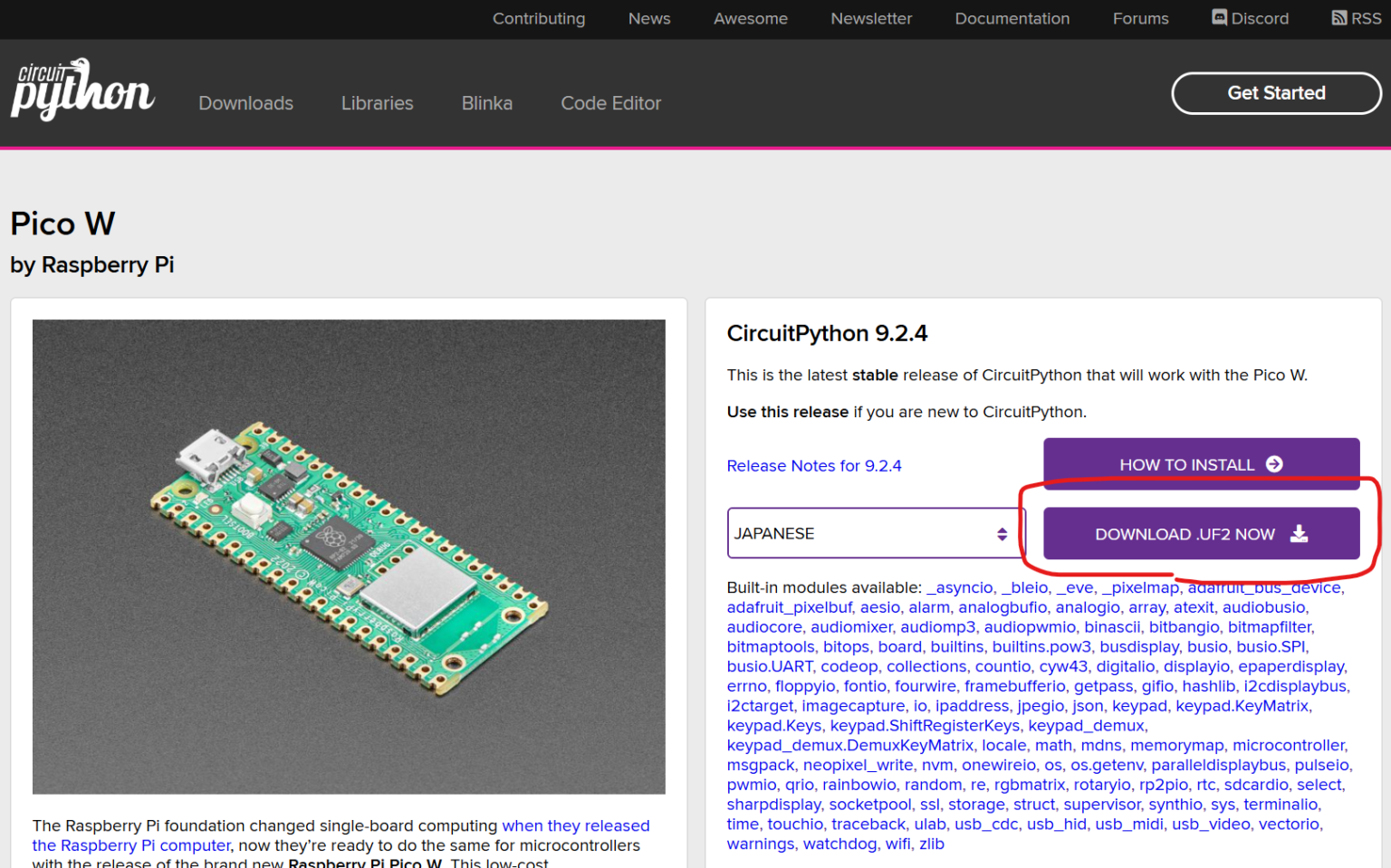This screenshot has width=1391, height=868.
Task: Open the Forums link
Action: (x=1140, y=18)
